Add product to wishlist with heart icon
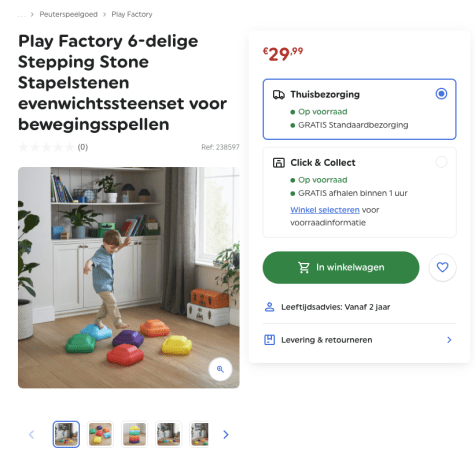475x456 pixels. click(442, 267)
